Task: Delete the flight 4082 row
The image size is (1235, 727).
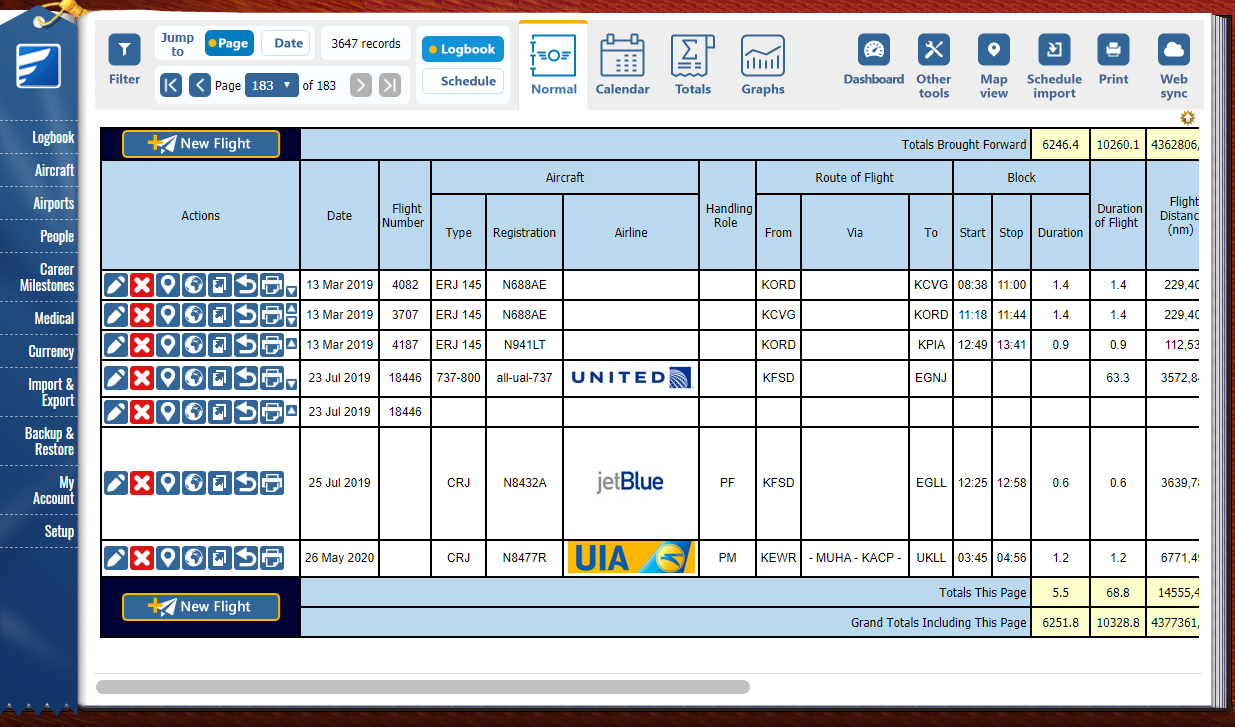Action: pyautogui.click(x=142, y=285)
